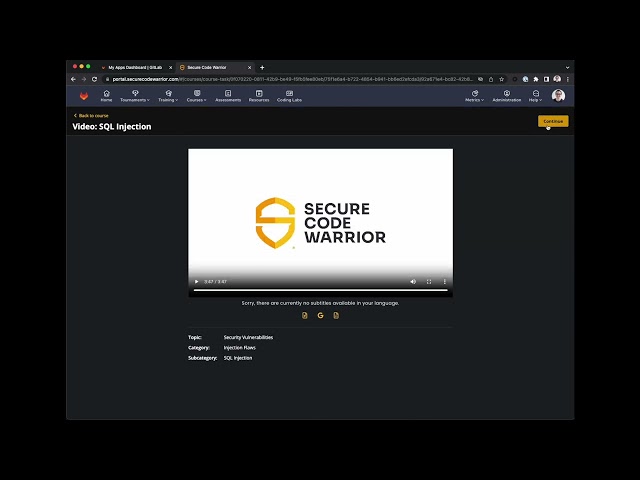Image resolution: width=640 pixels, height=480 pixels.
Task: Go back in browser history
Action: click(73, 79)
